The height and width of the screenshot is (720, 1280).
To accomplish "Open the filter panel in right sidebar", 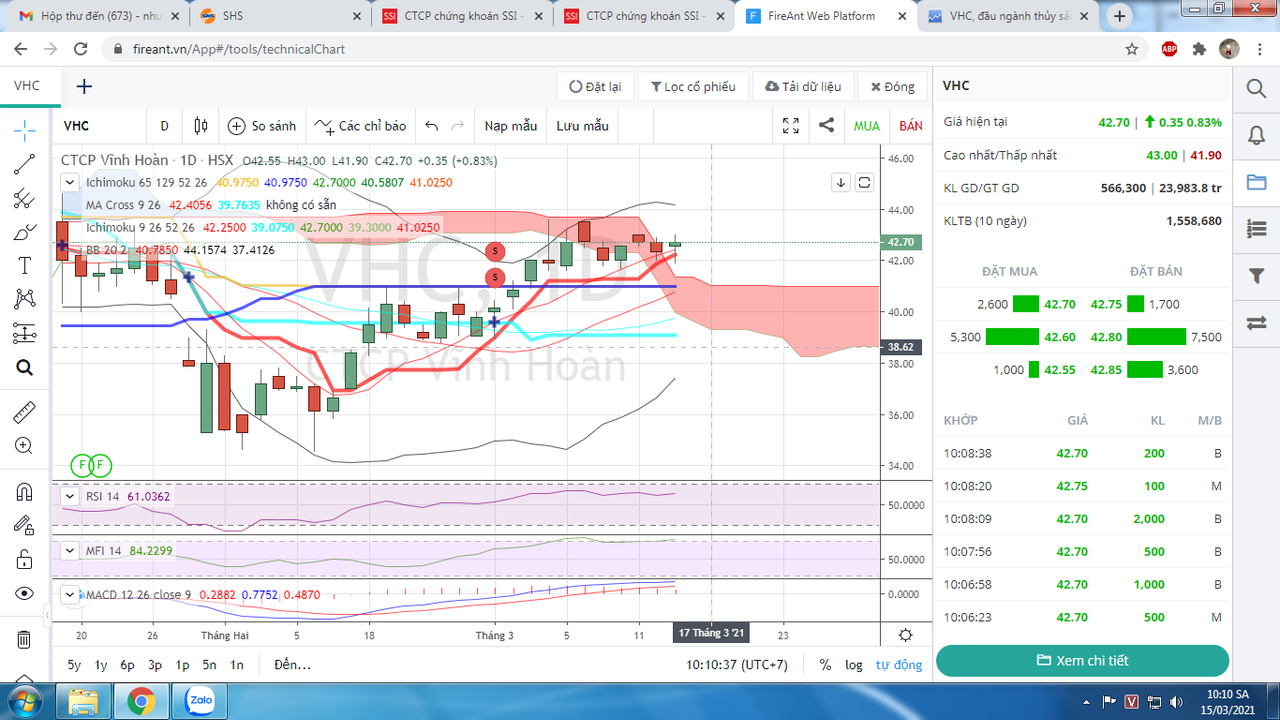I will click(x=1257, y=276).
